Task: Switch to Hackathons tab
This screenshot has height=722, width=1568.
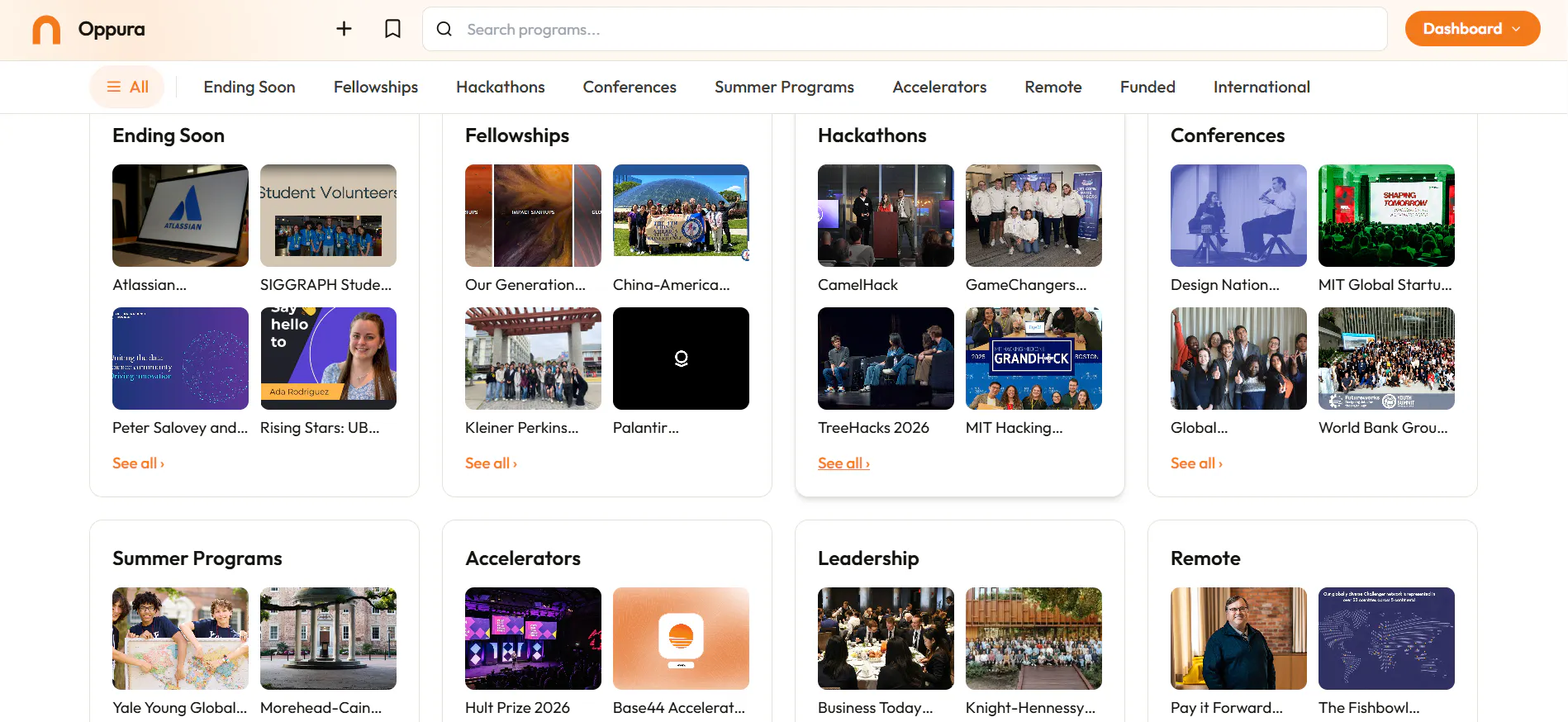Action: [501, 87]
